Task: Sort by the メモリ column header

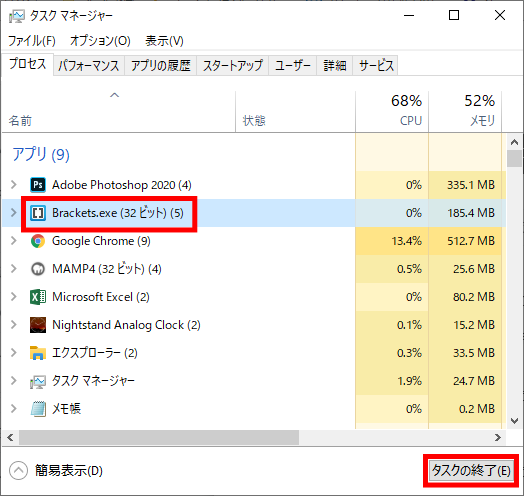Action: click(465, 111)
